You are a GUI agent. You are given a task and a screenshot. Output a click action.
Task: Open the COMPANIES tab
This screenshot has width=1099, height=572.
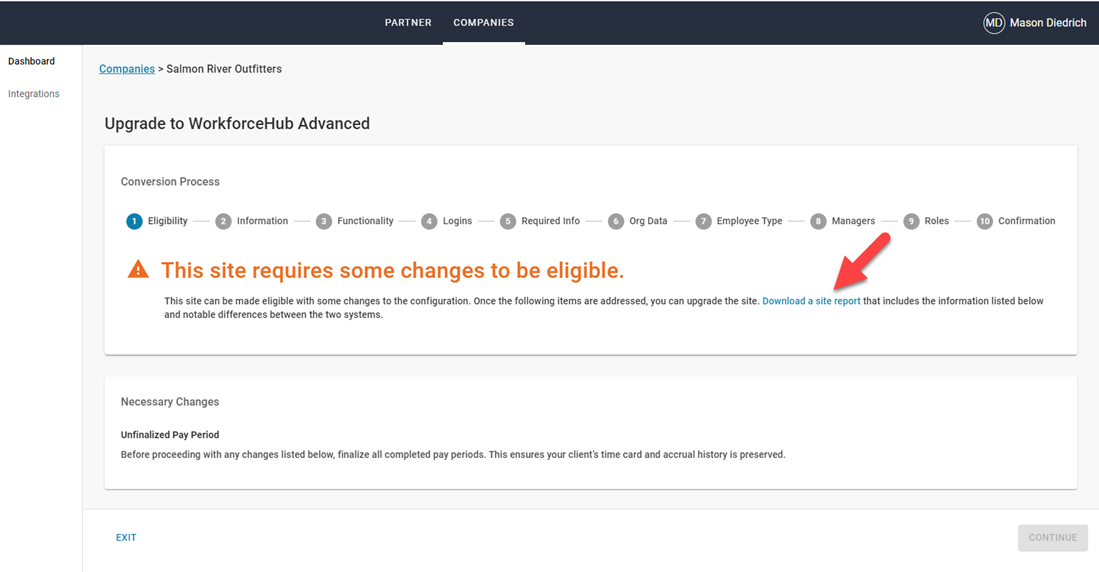[484, 22]
